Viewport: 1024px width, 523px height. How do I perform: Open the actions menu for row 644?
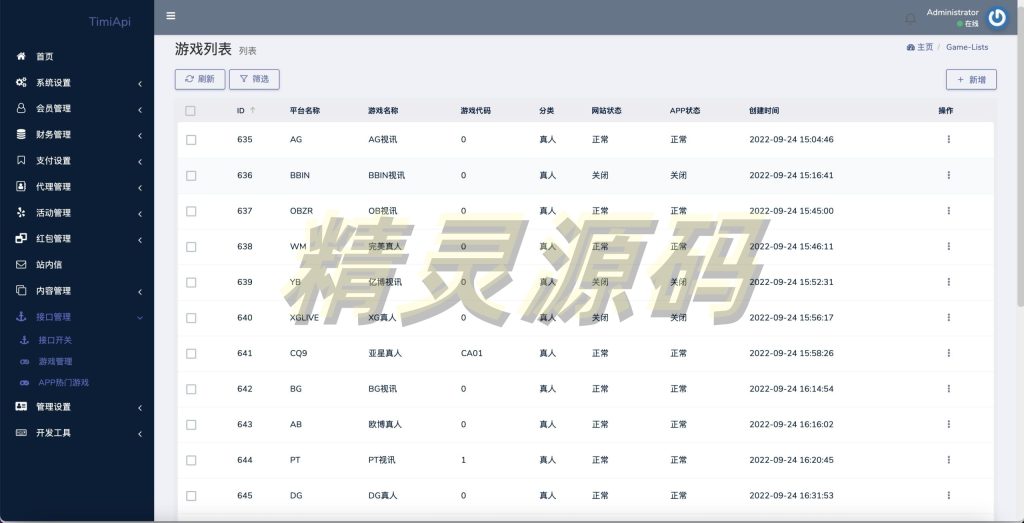(948, 460)
